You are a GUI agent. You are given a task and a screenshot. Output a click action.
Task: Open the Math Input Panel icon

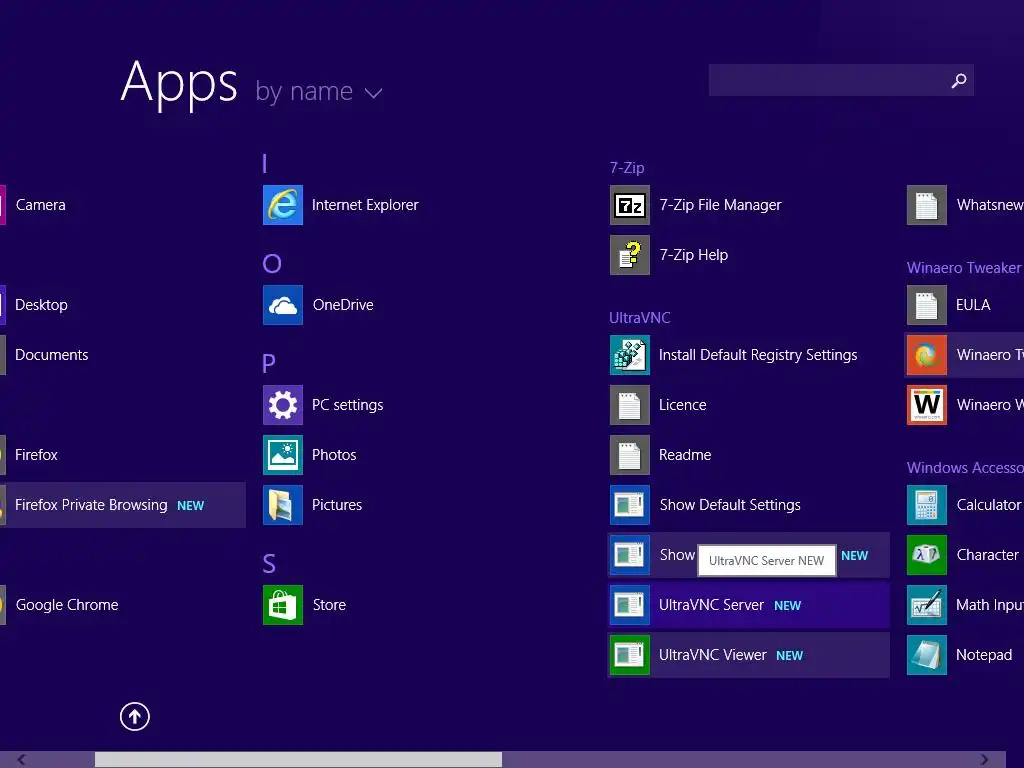(927, 605)
